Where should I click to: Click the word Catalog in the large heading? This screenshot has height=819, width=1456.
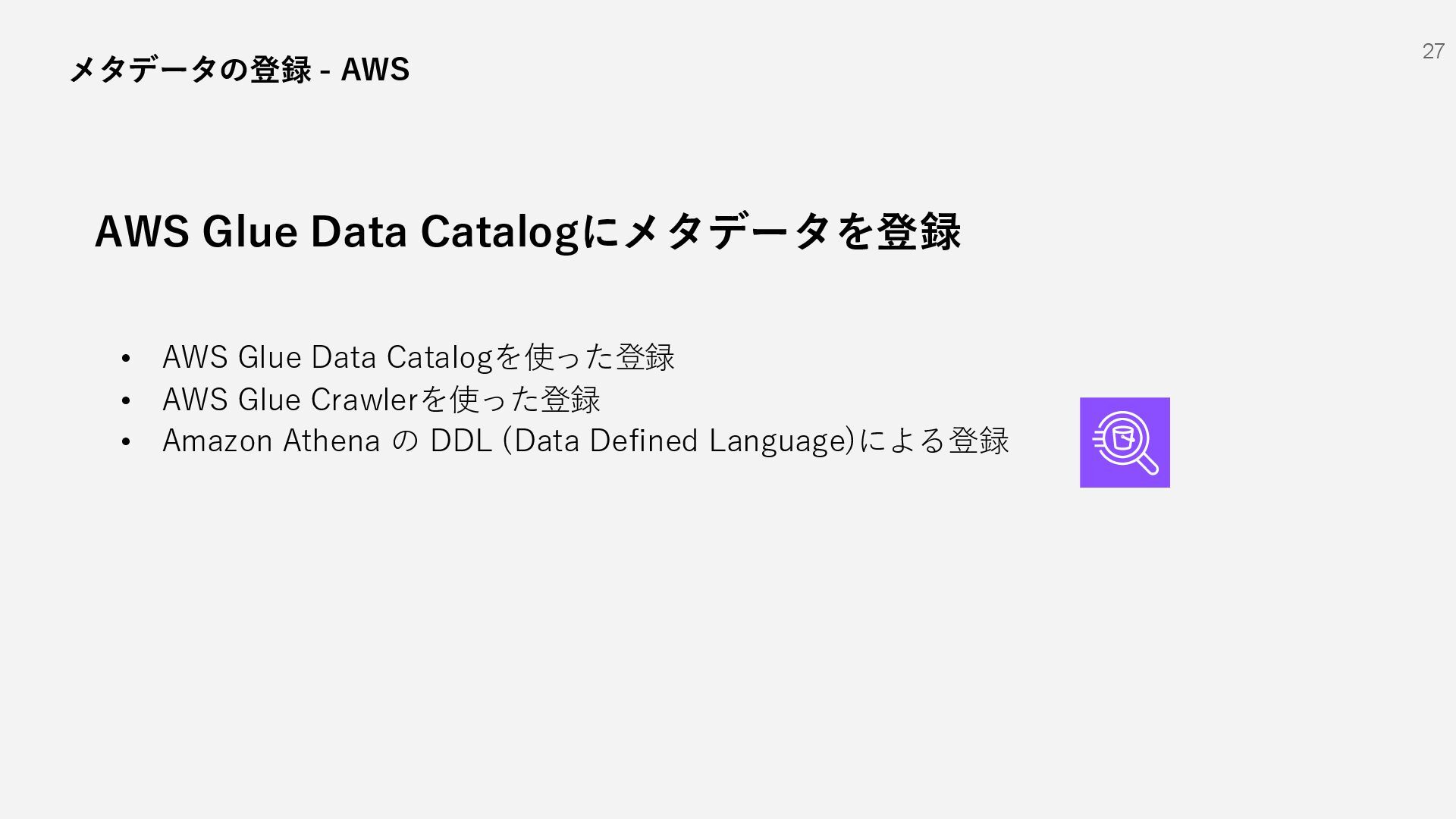coord(500,233)
